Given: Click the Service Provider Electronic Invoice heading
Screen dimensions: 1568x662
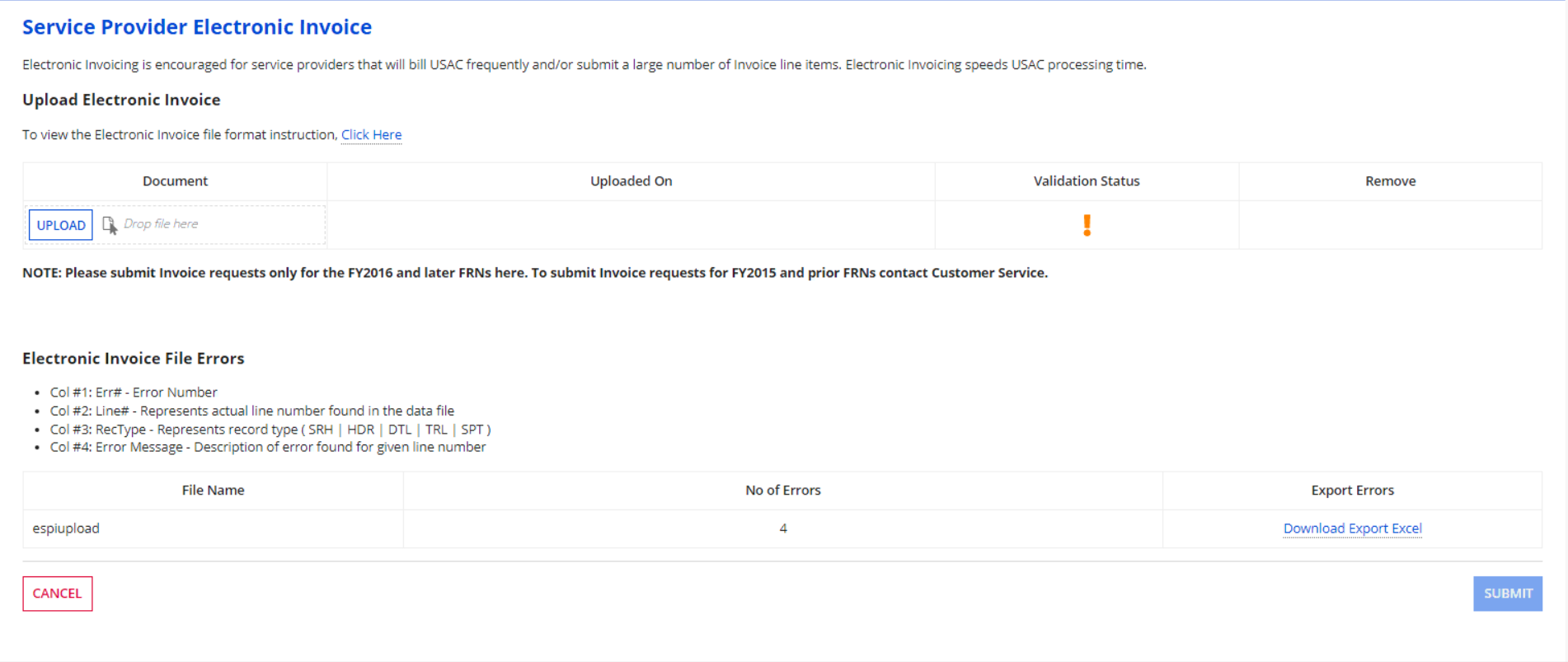Looking at the screenshot, I should (197, 27).
